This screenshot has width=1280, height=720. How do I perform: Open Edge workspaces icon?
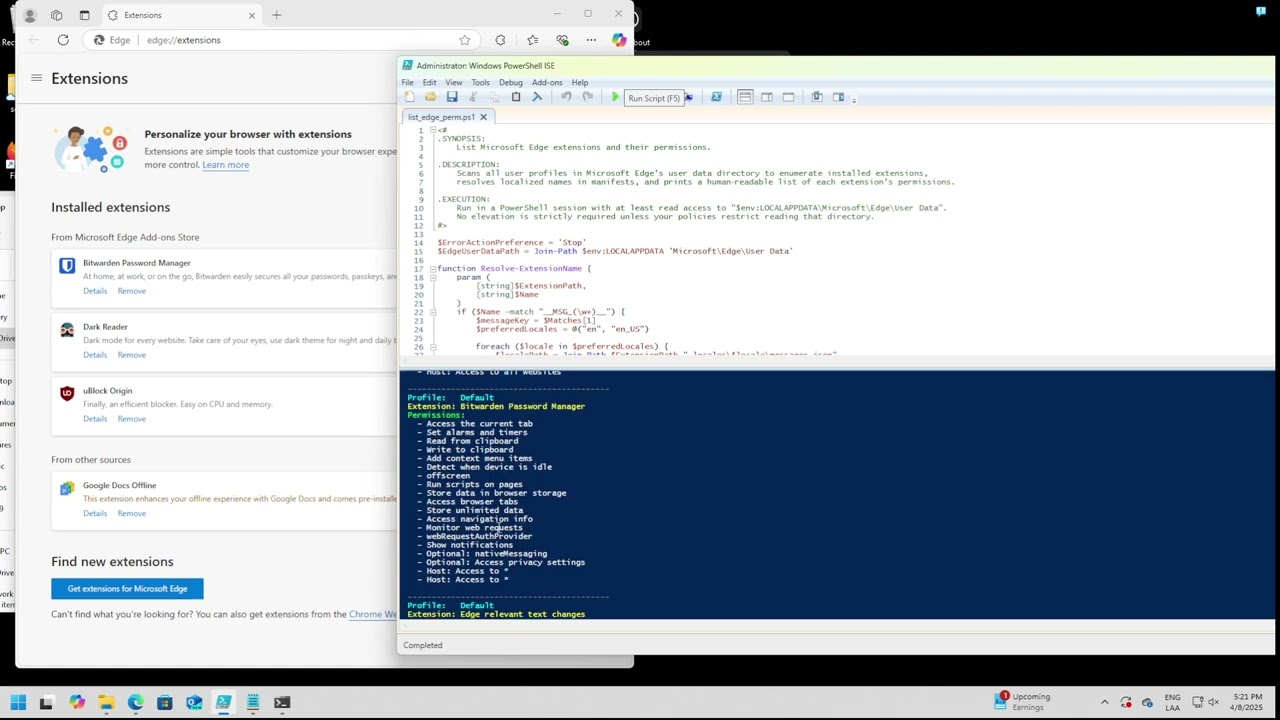click(56, 15)
